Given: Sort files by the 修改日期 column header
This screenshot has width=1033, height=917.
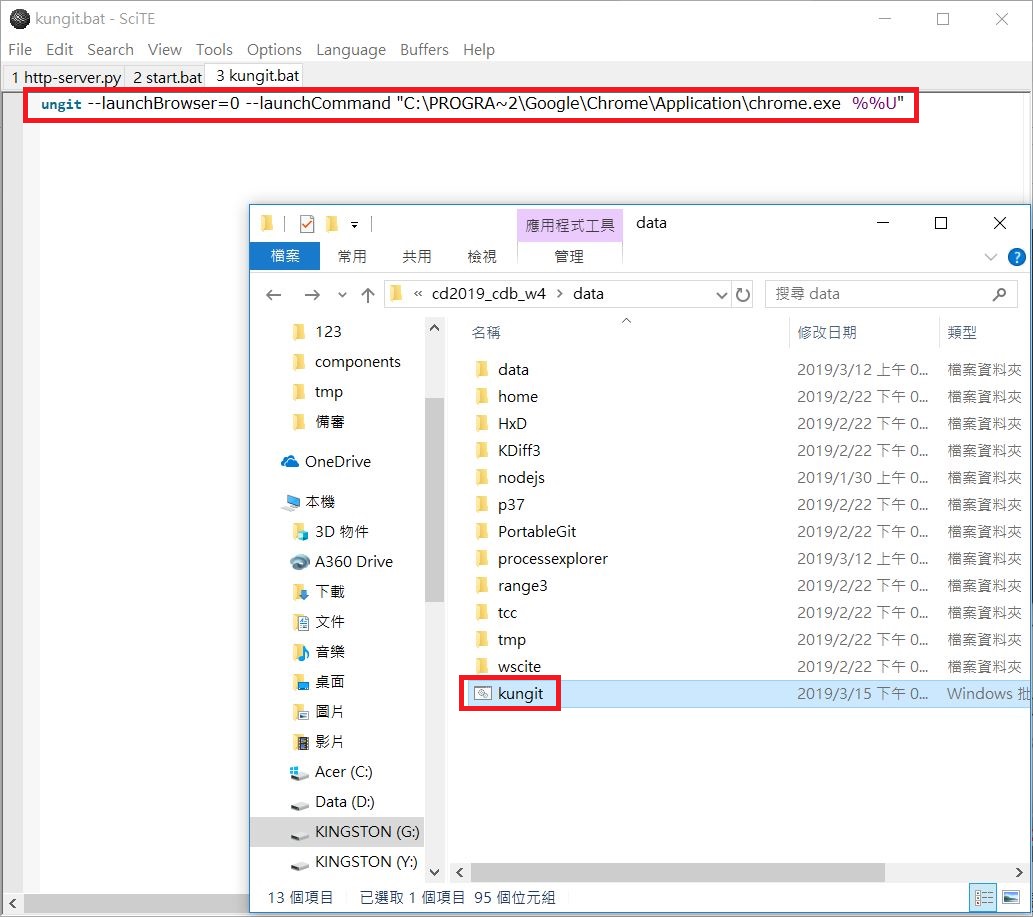Looking at the screenshot, I should click(827, 333).
